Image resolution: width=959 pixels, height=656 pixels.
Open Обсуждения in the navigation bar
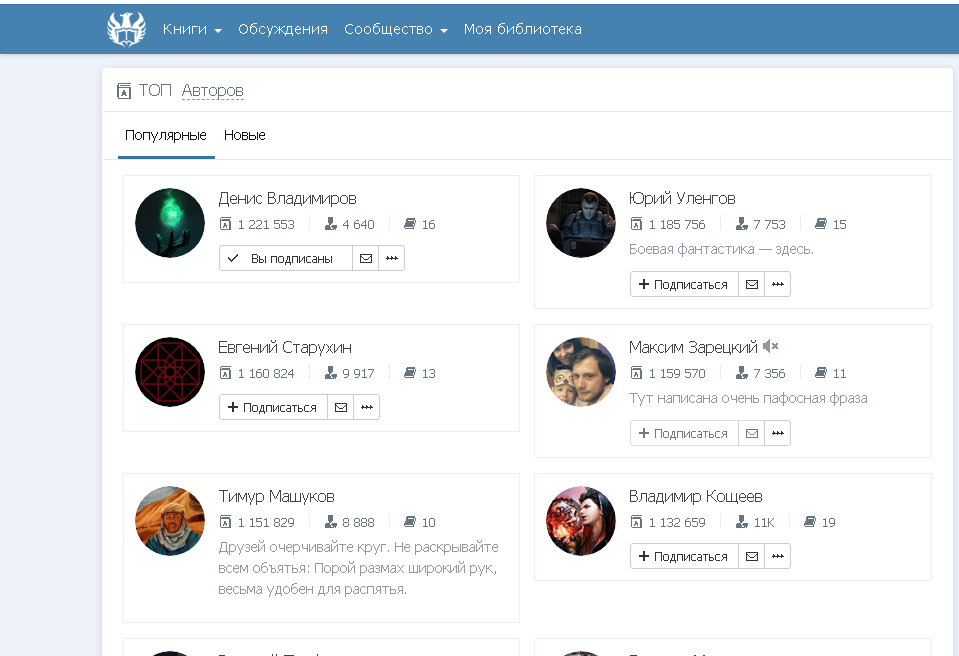[x=283, y=29]
